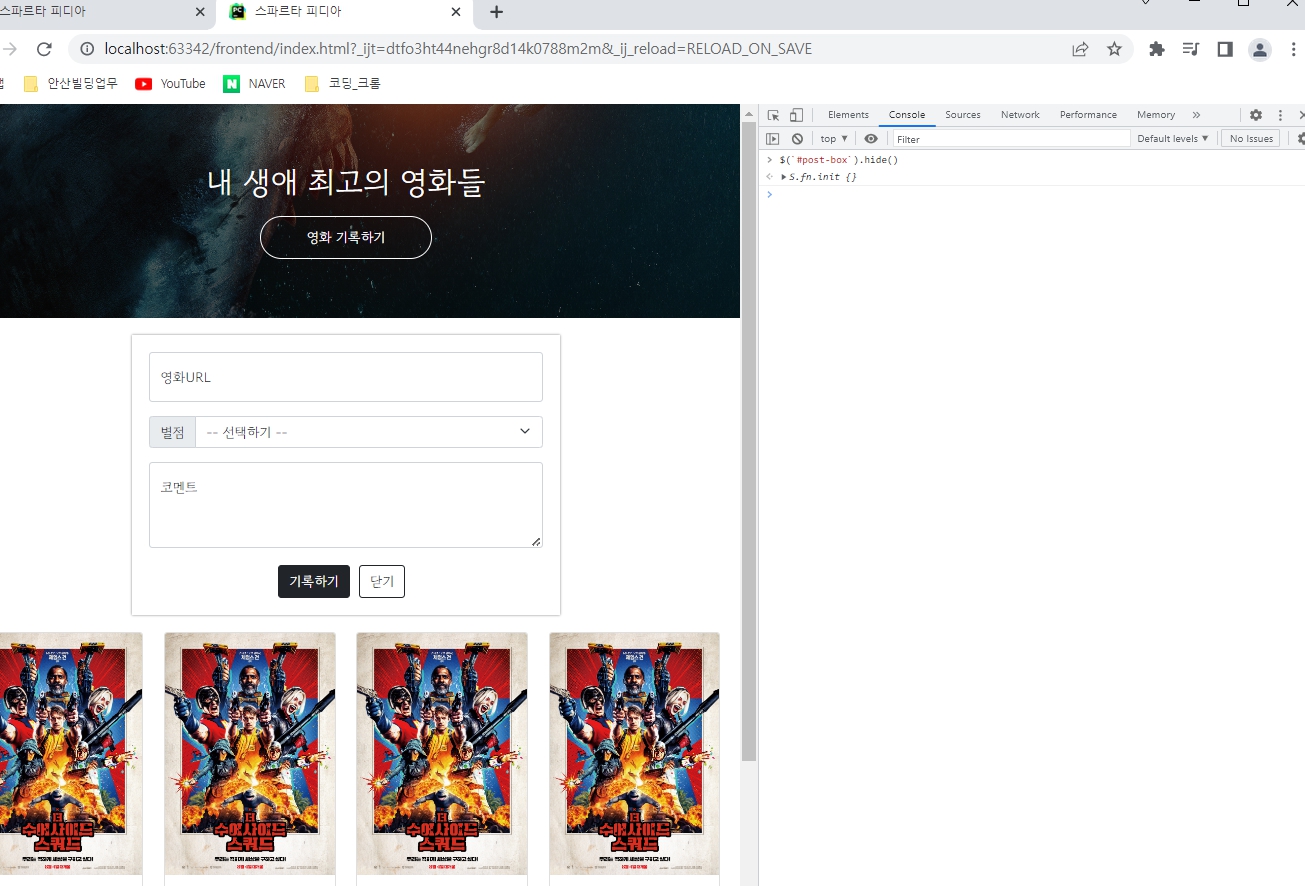Toggle the Chrome side panel icon

(x=1225, y=49)
